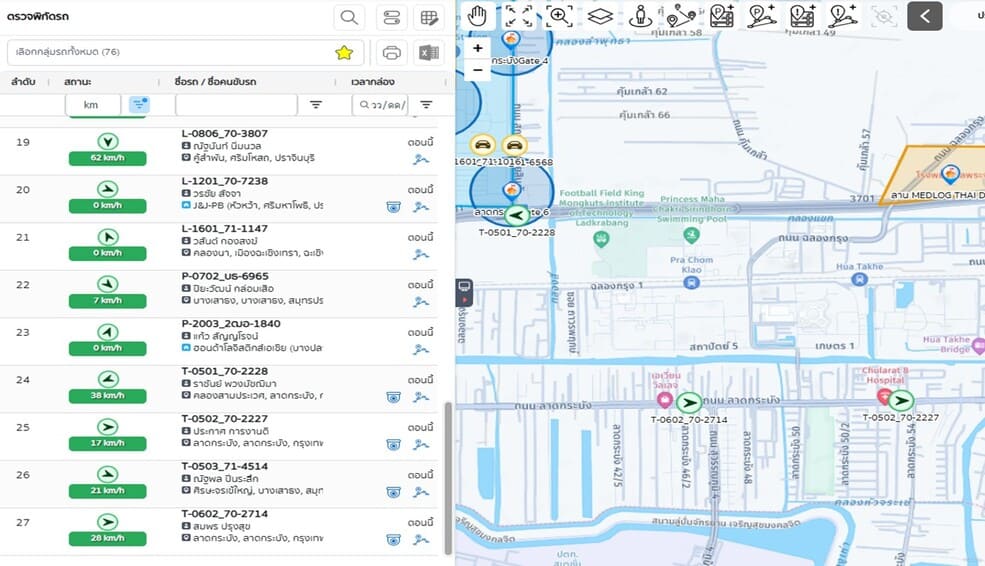Open vehicle name column filter options

point(316,105)
